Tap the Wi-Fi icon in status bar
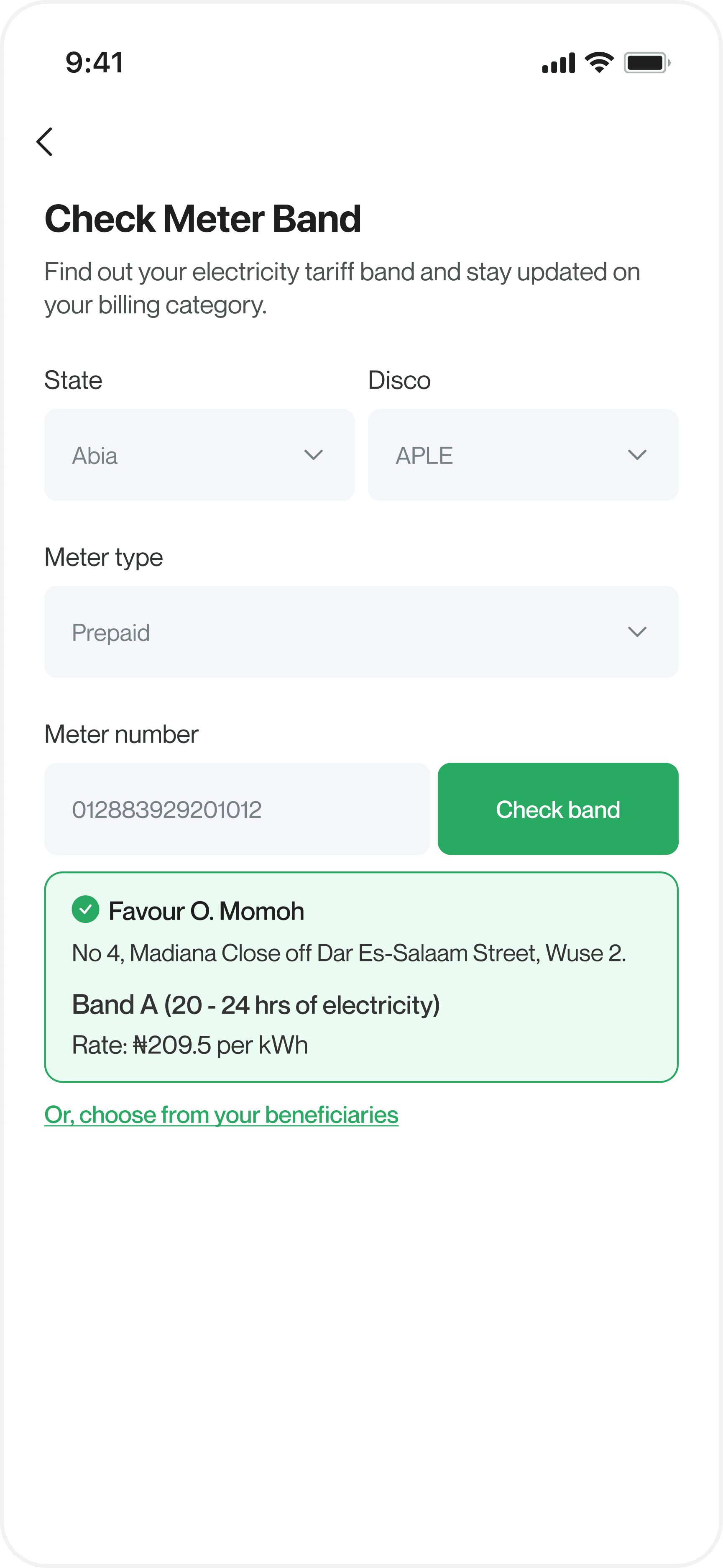The height and width of the screenshot is (1568, 723). click(x=600, y=63)
